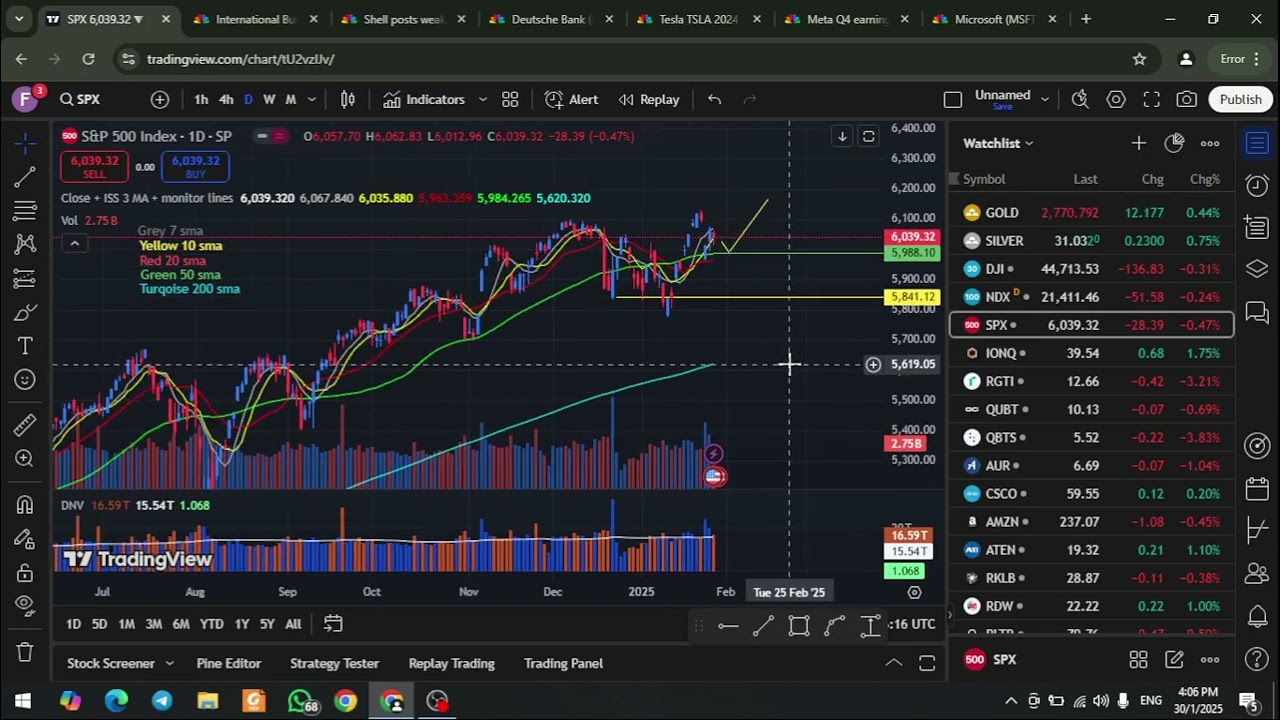Open watchlist advanced view icon
The width and height of the screenshot is (1280, 720).
click(1174, 143)
